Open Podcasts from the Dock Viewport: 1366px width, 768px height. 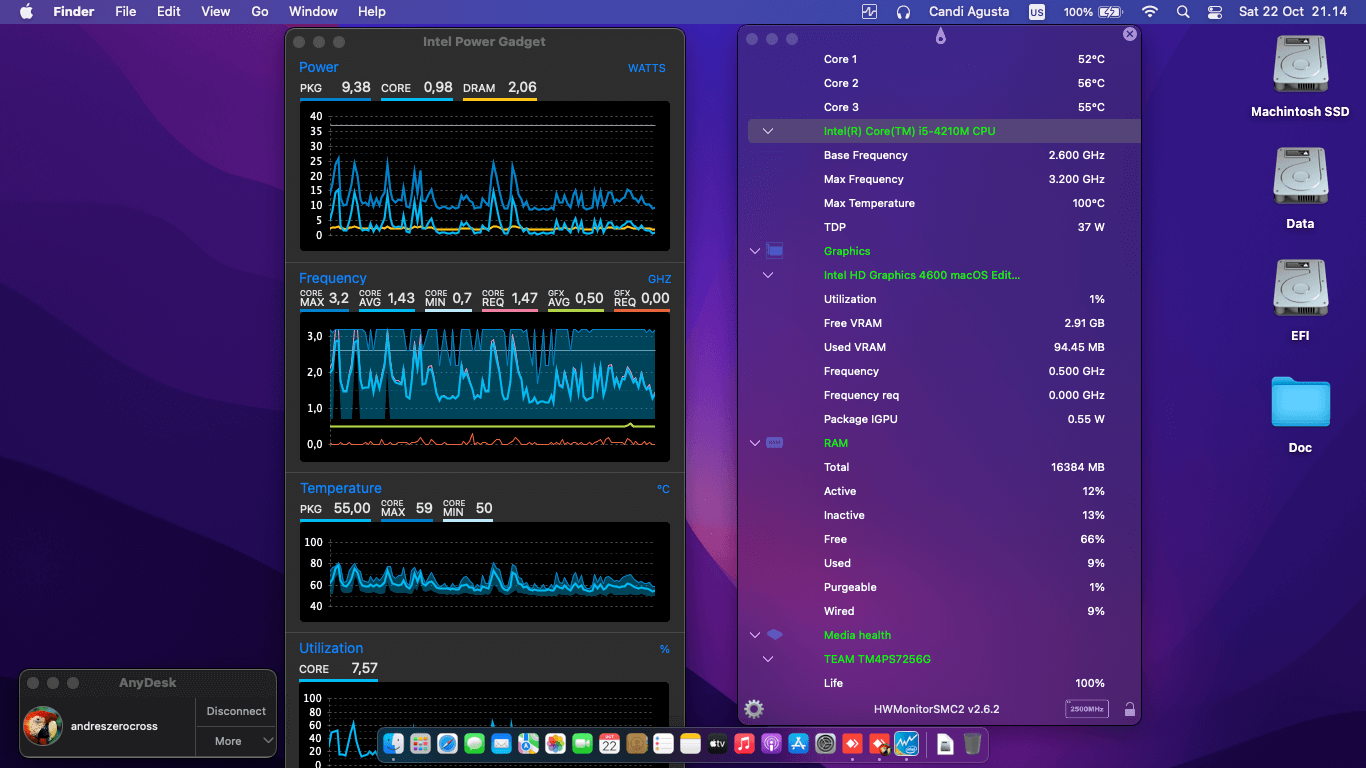pyautogui.click(x=771, y=744)
